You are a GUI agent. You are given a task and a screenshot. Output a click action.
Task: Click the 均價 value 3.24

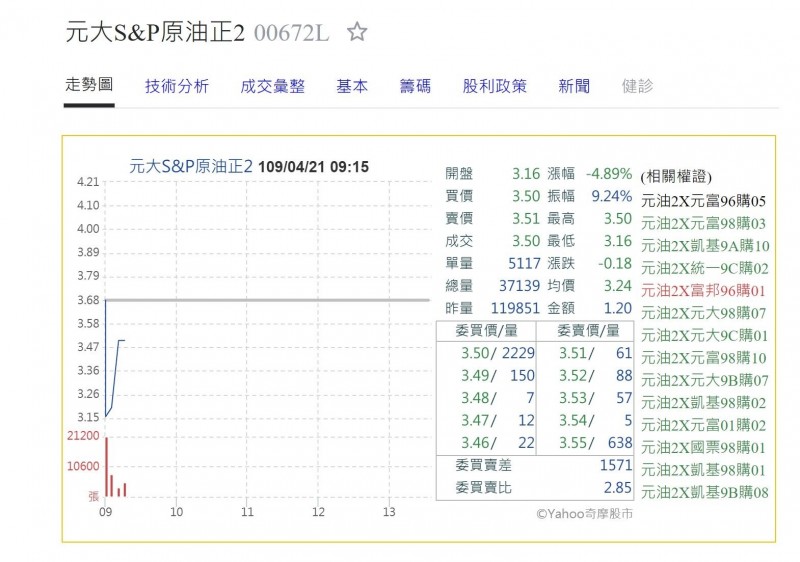coord(618,286)
